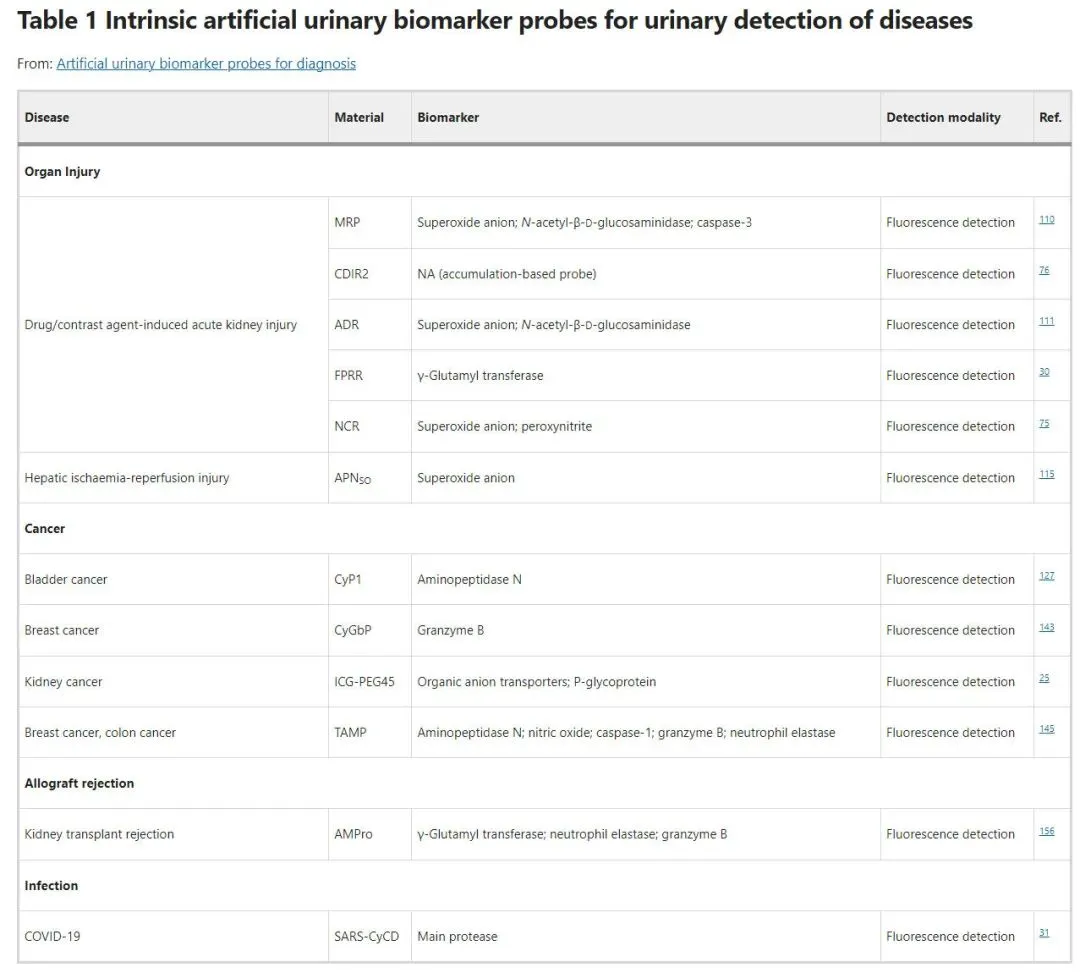Screen dimensions: 1080x973
Task: Click the 'Biomarker' column header
Action: (448, 118)
